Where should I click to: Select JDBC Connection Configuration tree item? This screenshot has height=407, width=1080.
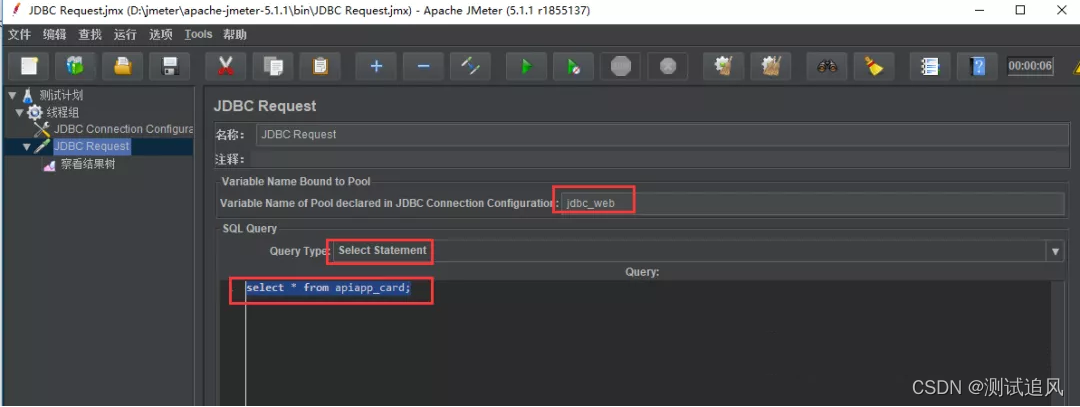click(124, 129)
